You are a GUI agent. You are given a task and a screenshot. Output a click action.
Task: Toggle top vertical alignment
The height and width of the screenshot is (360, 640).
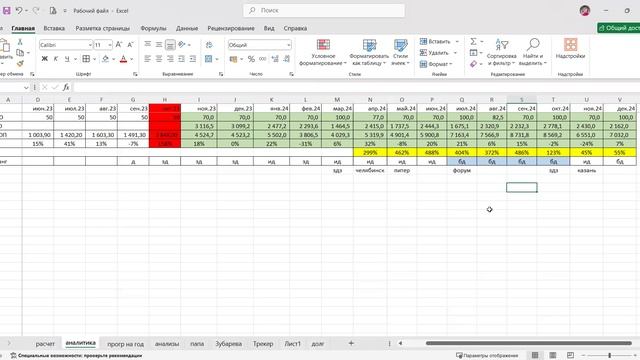tap(148, 44)
